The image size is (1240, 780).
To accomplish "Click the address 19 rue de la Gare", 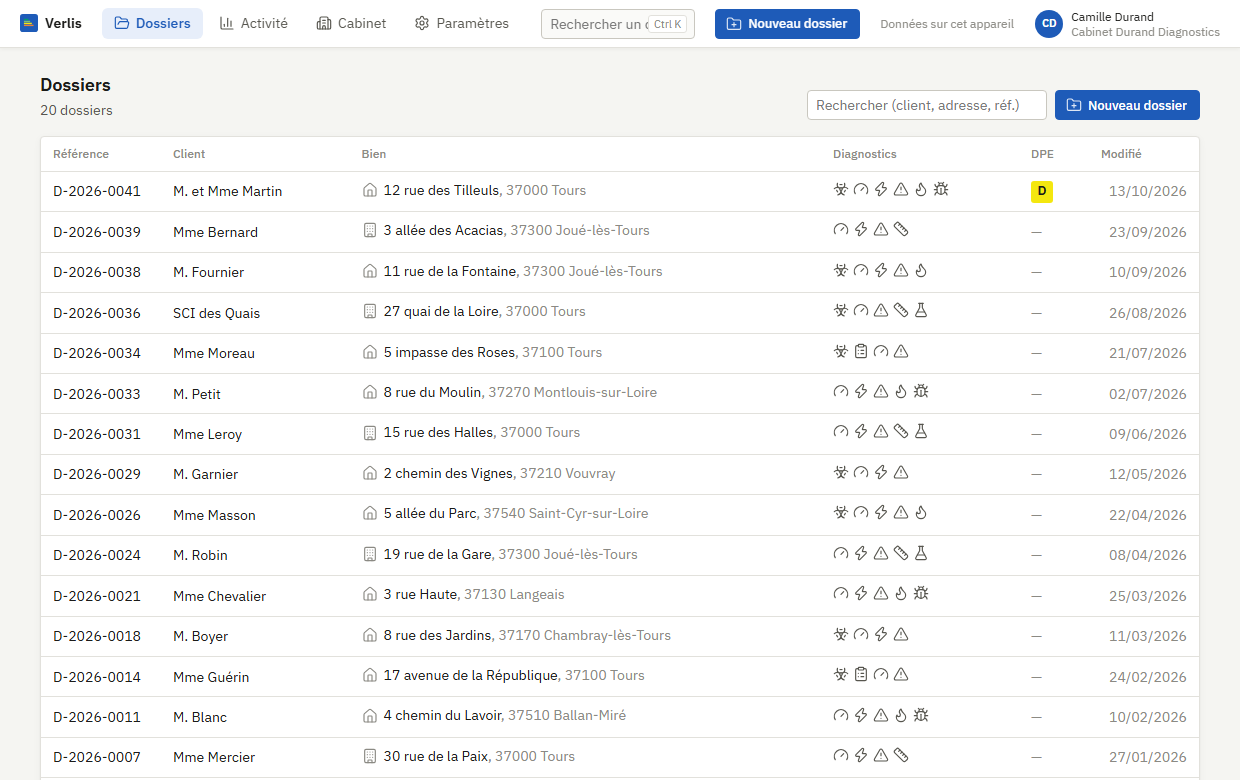I will (x=437, y=554).
